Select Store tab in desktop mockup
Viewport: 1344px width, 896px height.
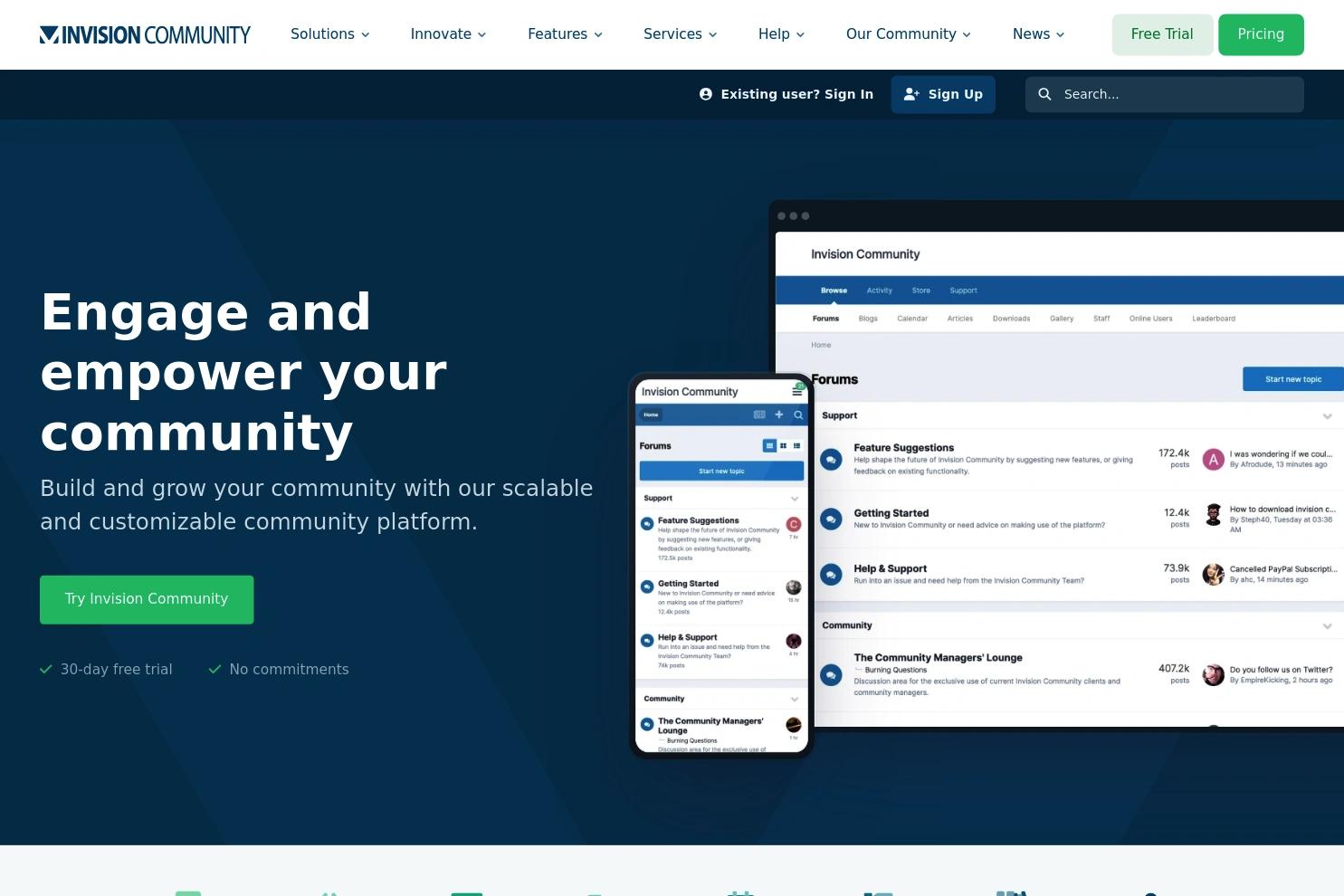click(x=920, y=291)
